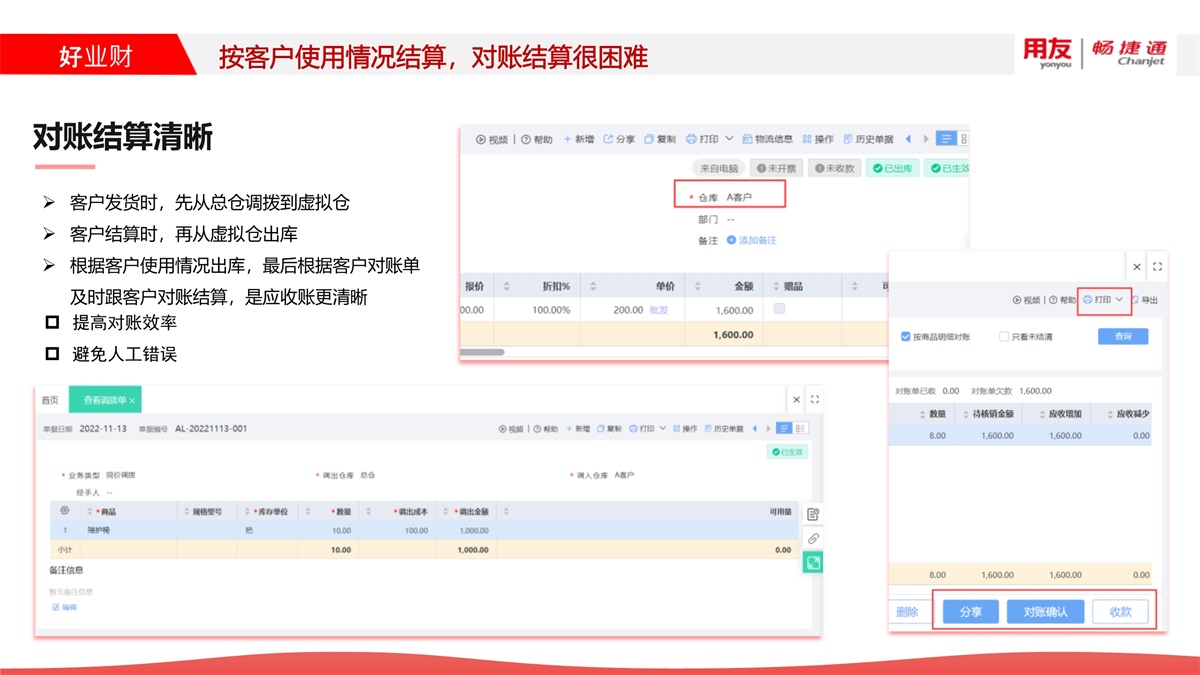Viewport: 1200px width, 675px height.
Task: Click the 复制 copy icon in sales toolbar
Action: coord(649,139)
